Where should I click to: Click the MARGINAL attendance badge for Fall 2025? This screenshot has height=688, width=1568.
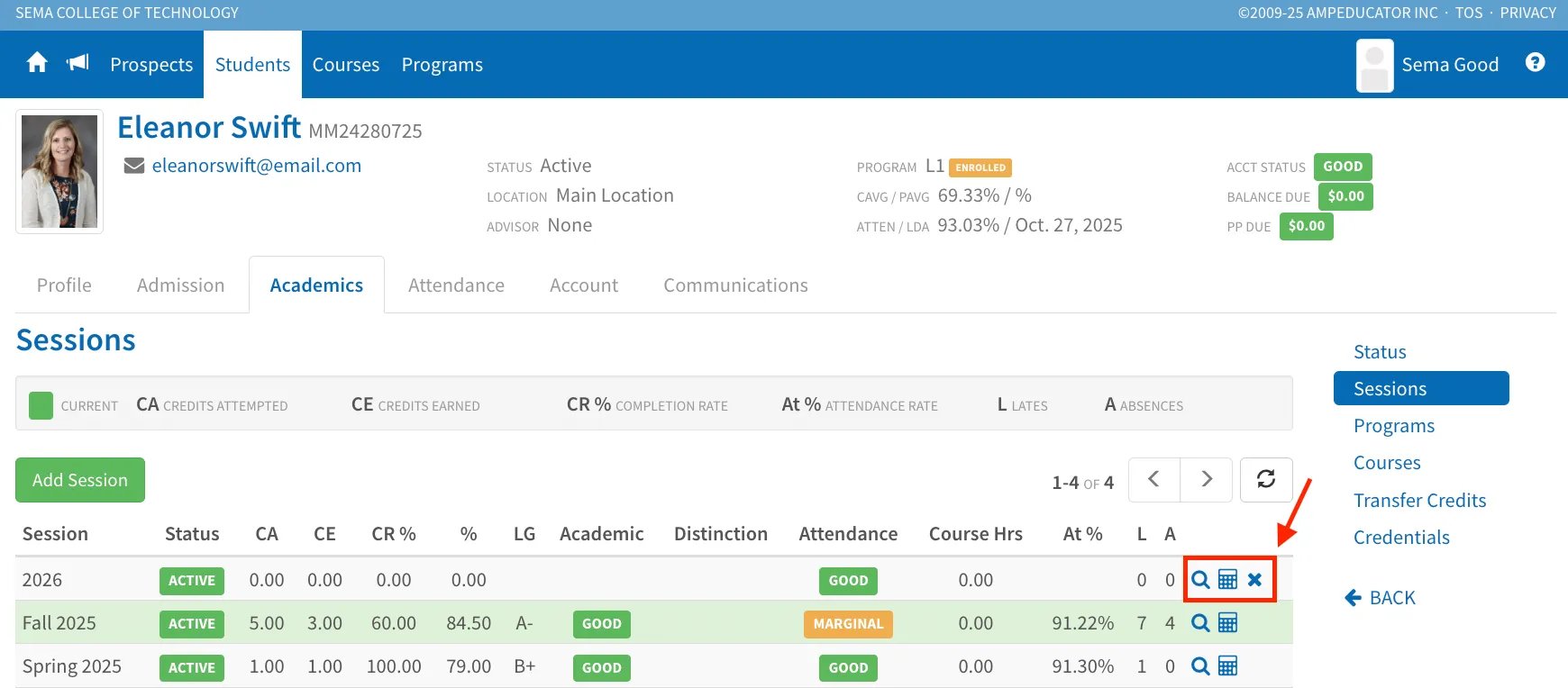(x=848, y=624)
